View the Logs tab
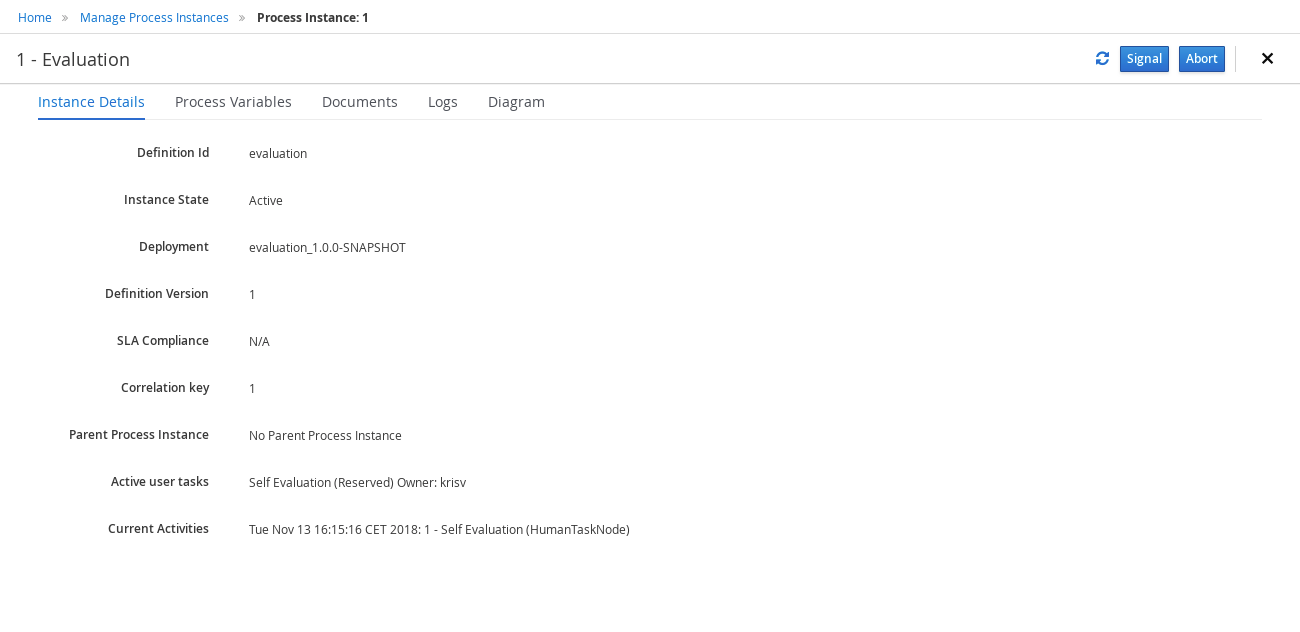The width and height of the screenshot is (1300, 632). (442, 102)
